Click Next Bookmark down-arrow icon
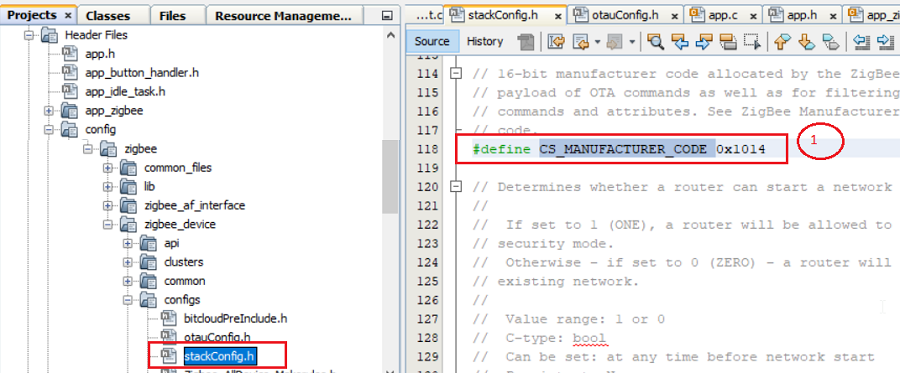The width and height of the screenshot is (900, 373). pyautogui.click(x=806, y=41)
